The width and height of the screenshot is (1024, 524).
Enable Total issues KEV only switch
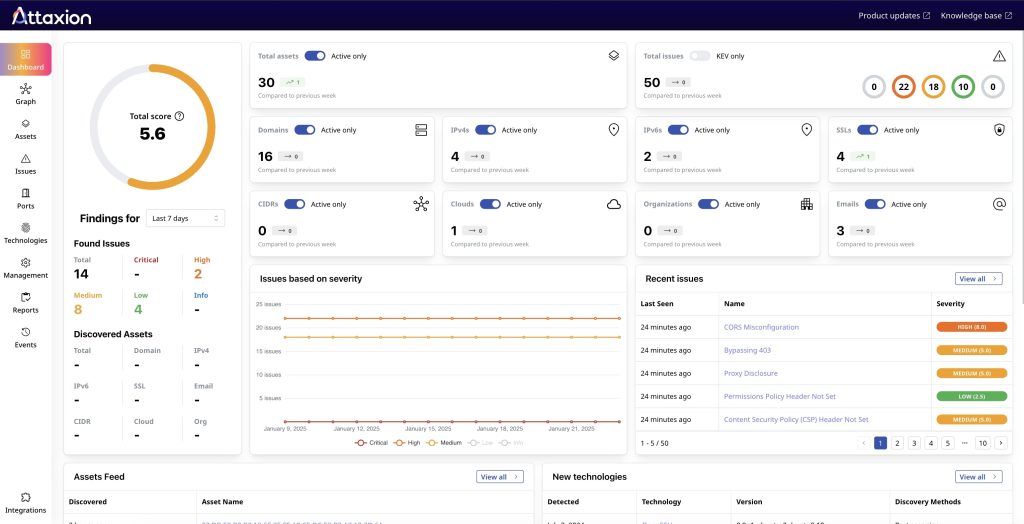pyautogui.click(x=700, y=56)
